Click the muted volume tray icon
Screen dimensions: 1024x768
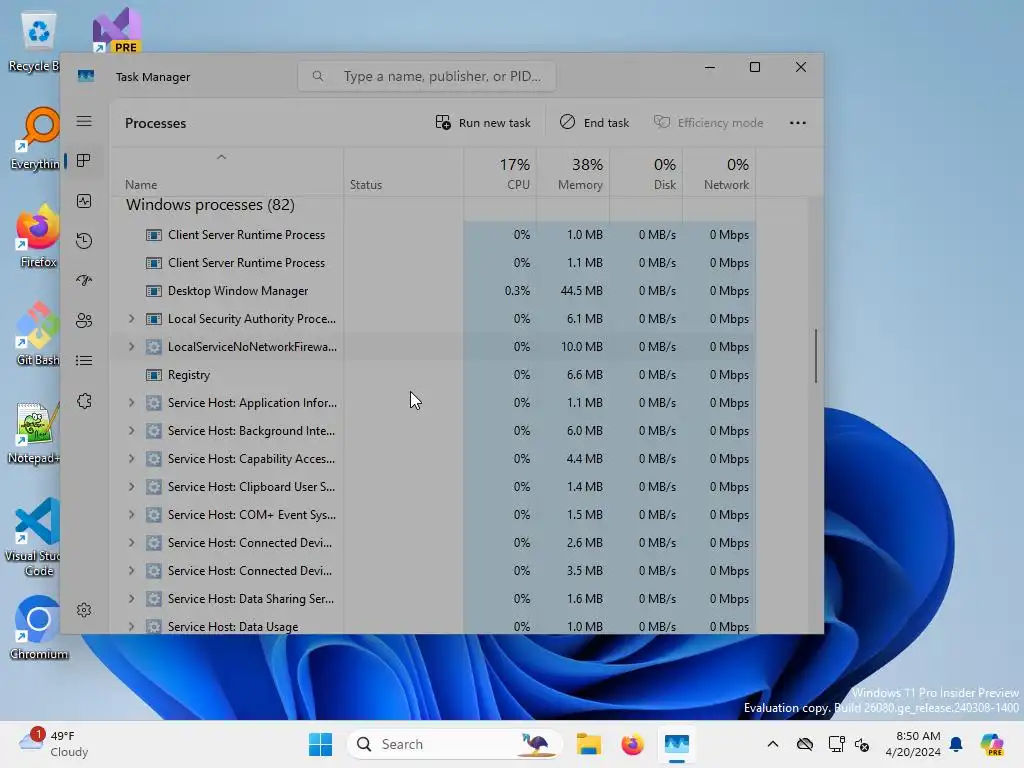tap(862, 744)
